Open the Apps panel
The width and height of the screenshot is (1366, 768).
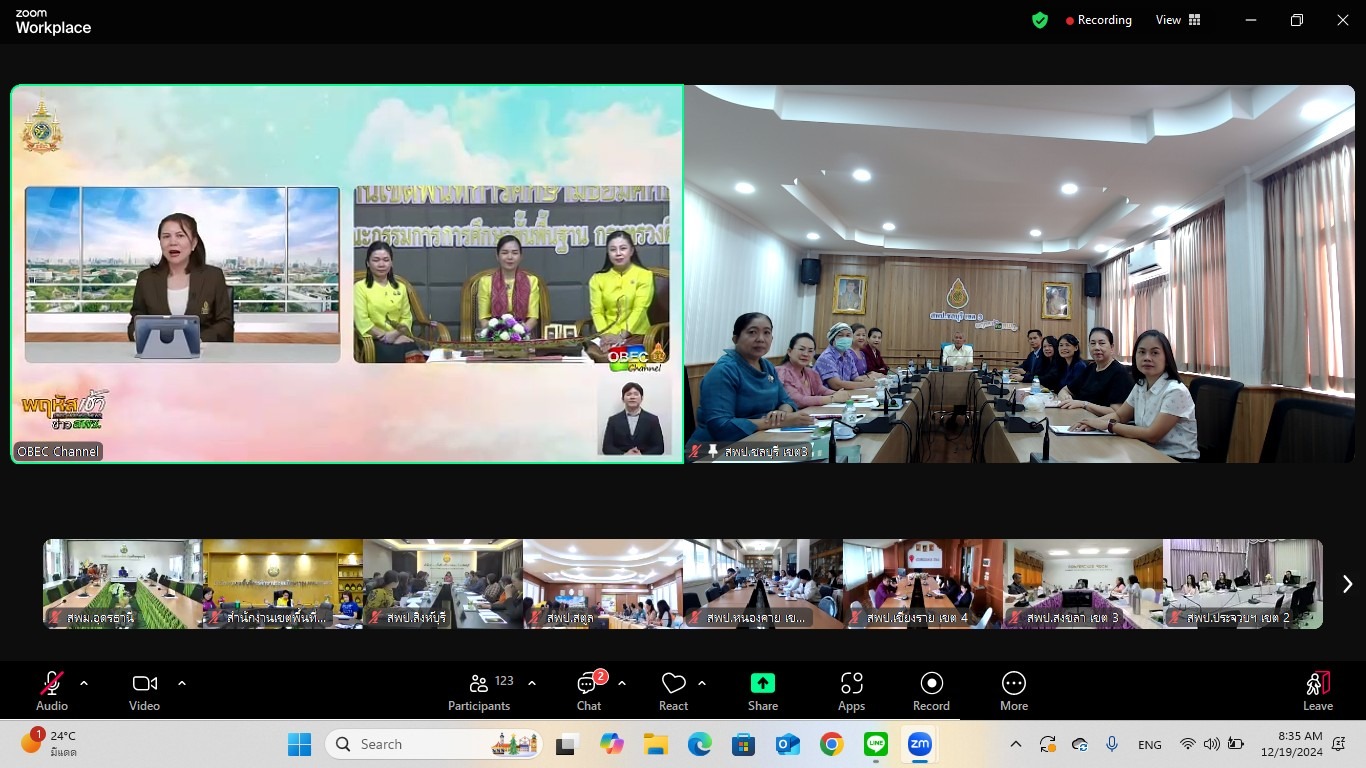[x=851, y=690]
